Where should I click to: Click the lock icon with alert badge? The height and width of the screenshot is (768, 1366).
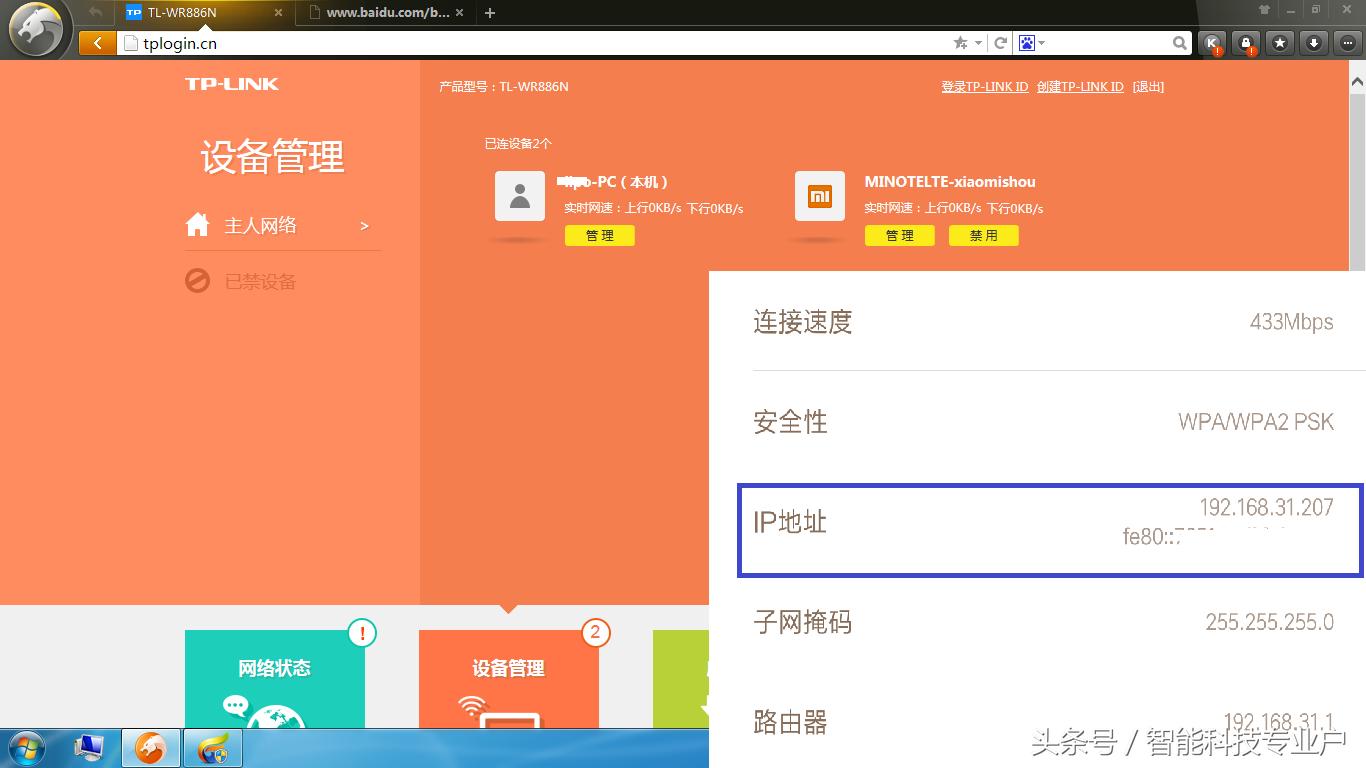pyautogui.click(x=1246, y=43)
